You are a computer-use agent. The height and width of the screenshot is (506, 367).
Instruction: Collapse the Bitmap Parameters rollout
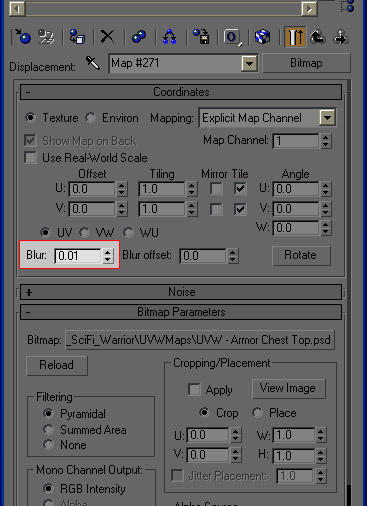pyautogui.click(x=181, y=312)
